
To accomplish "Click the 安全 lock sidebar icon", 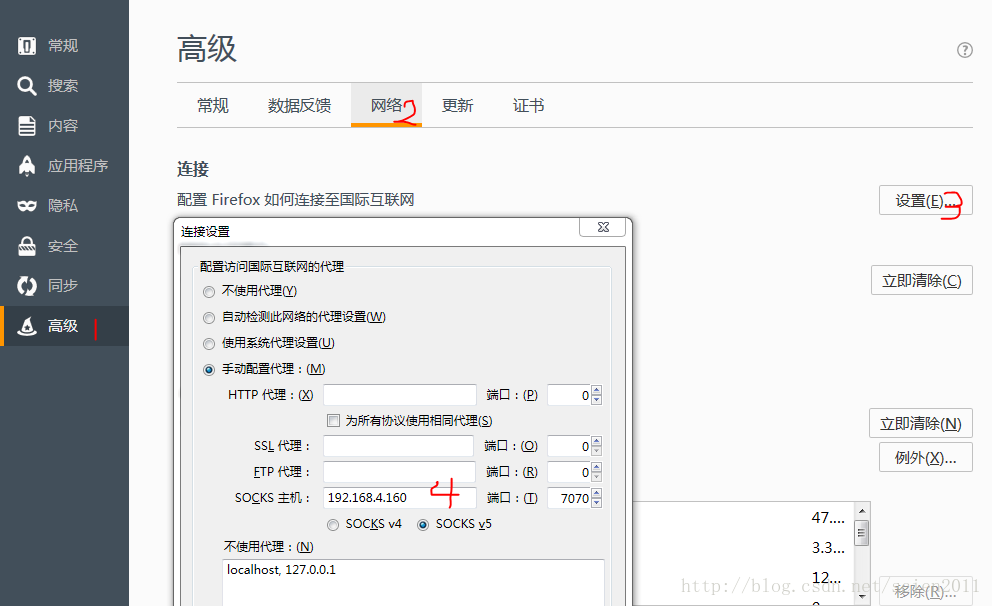I will click(27, 245).
